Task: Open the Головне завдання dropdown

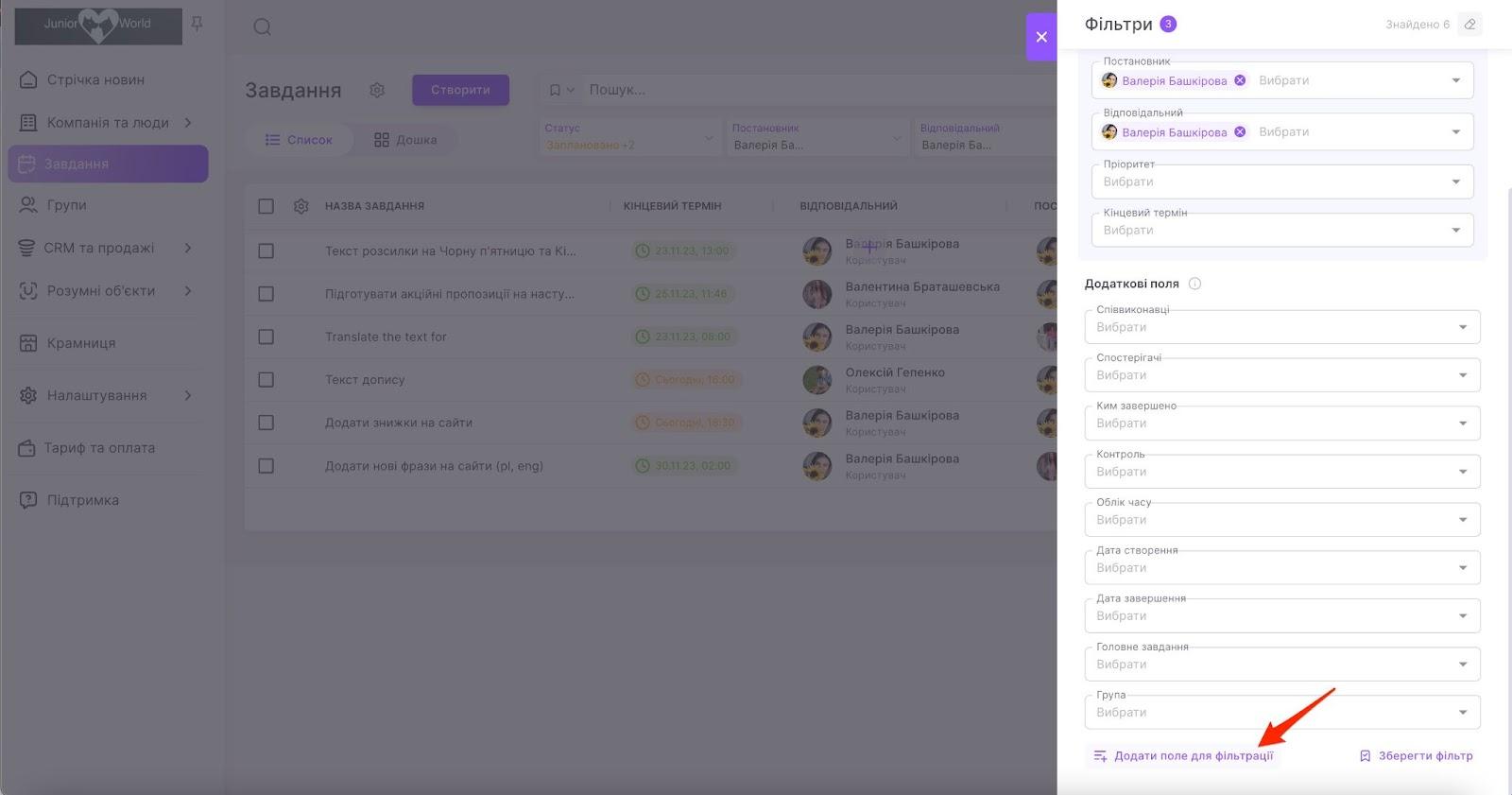Action: pyautogui.click(x=1282, y=665)
